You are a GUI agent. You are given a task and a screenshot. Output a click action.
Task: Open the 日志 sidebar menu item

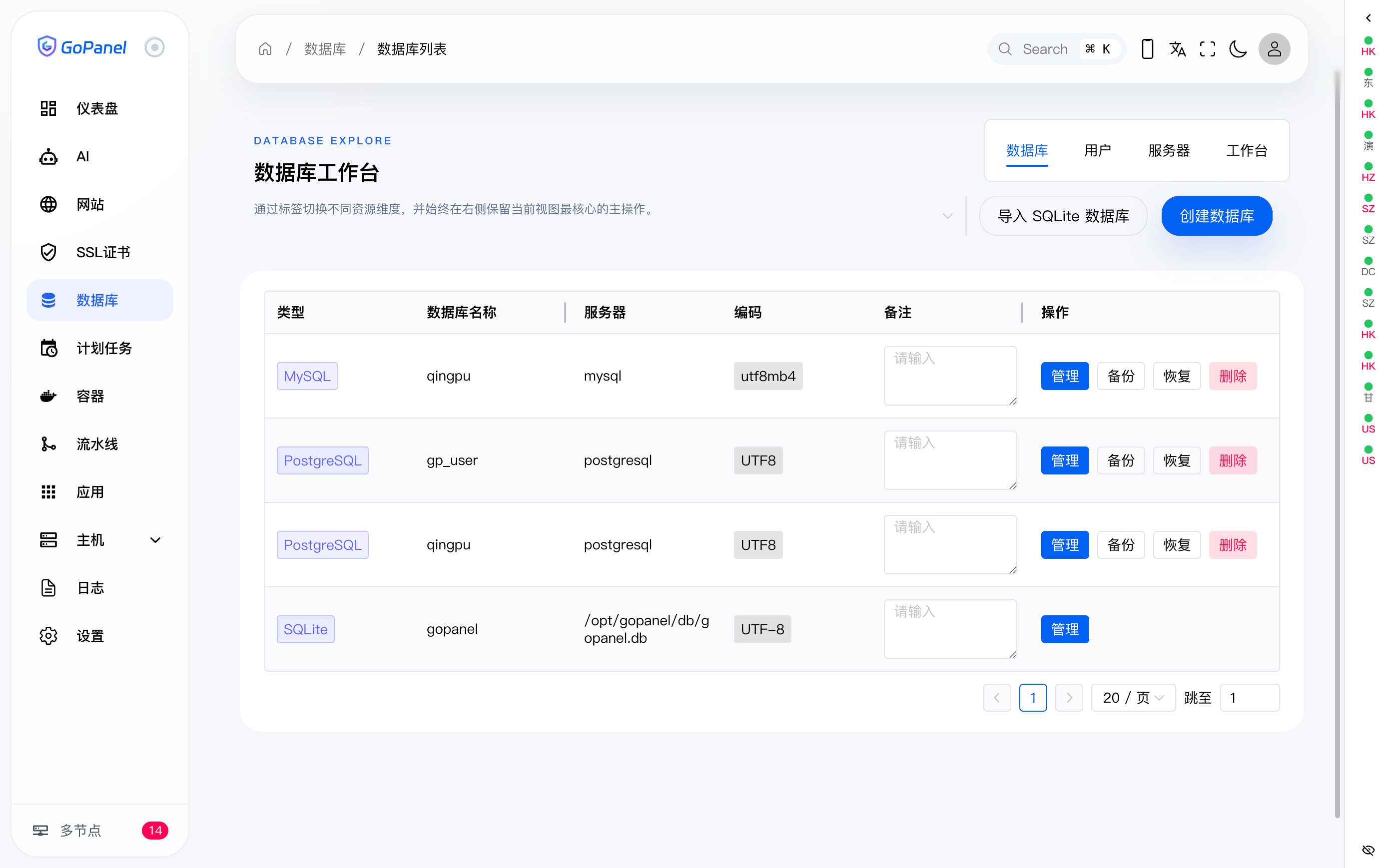[100, 588]
